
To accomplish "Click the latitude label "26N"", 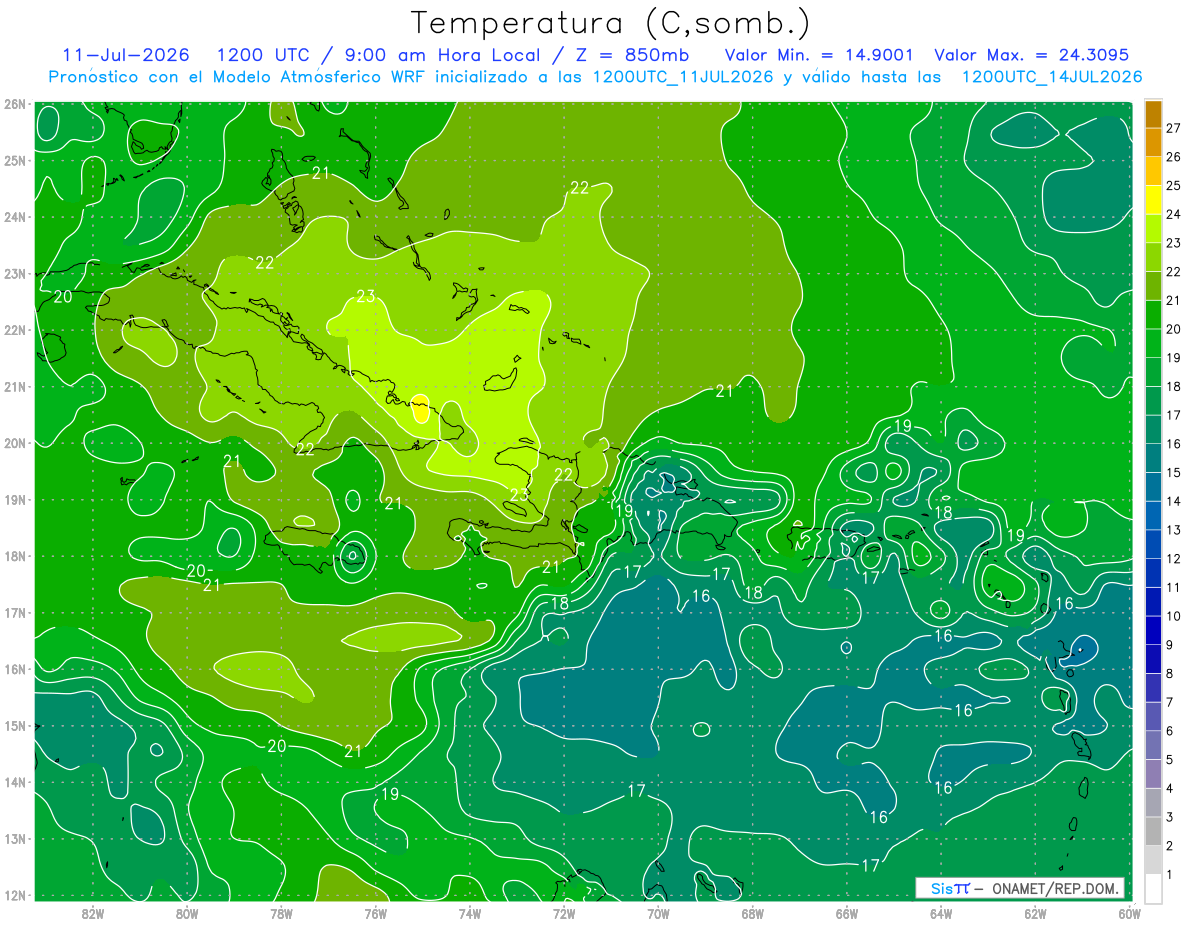I will [x=15, y=104].
